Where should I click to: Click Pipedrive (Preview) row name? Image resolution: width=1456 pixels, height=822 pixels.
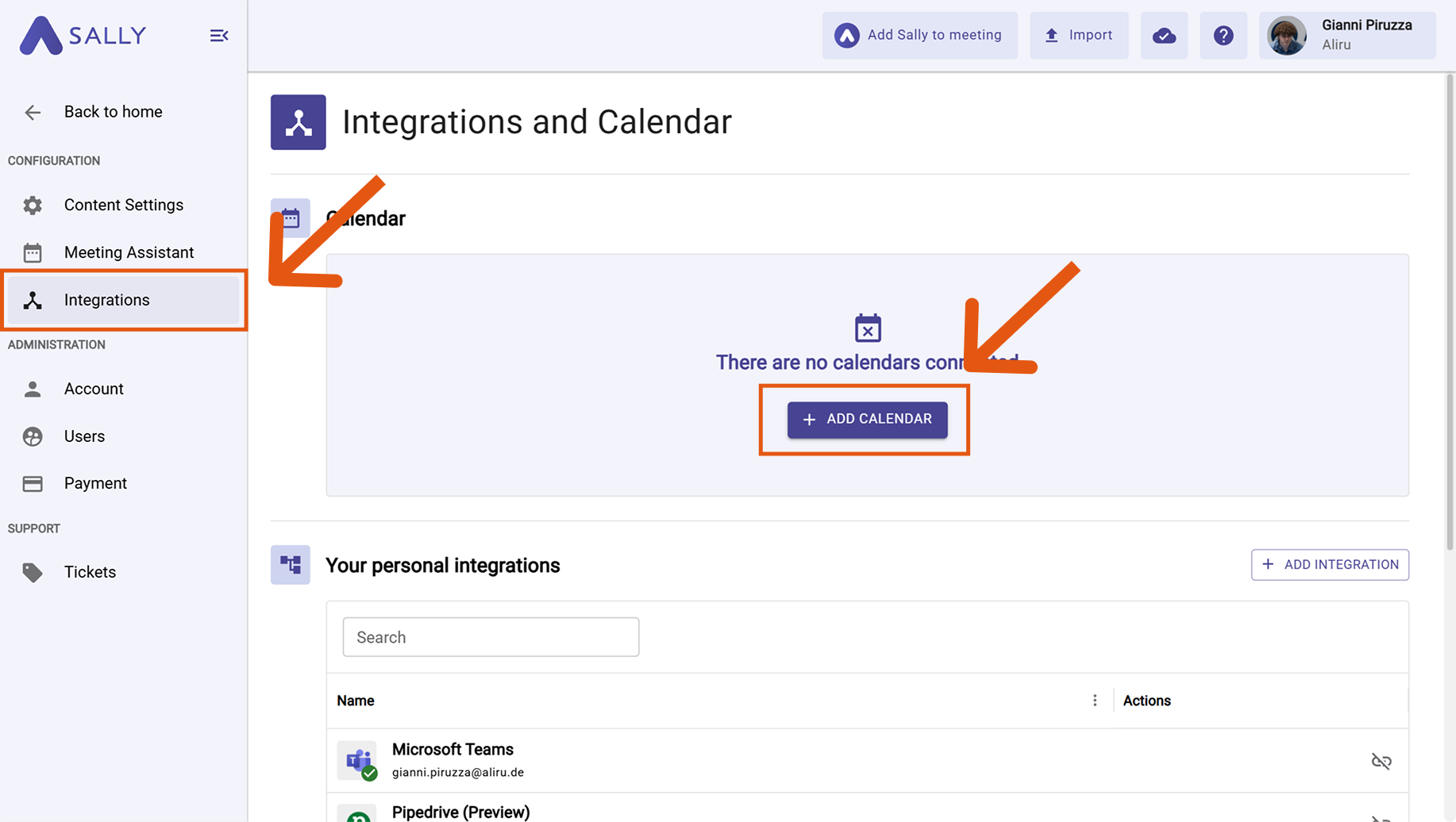click(x=460, y=812)
